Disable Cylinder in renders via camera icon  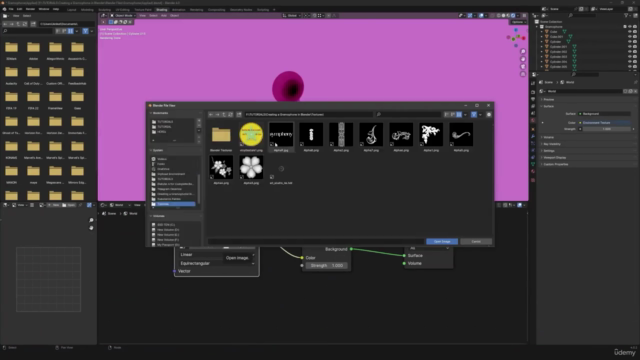click(x=635, y=42)
